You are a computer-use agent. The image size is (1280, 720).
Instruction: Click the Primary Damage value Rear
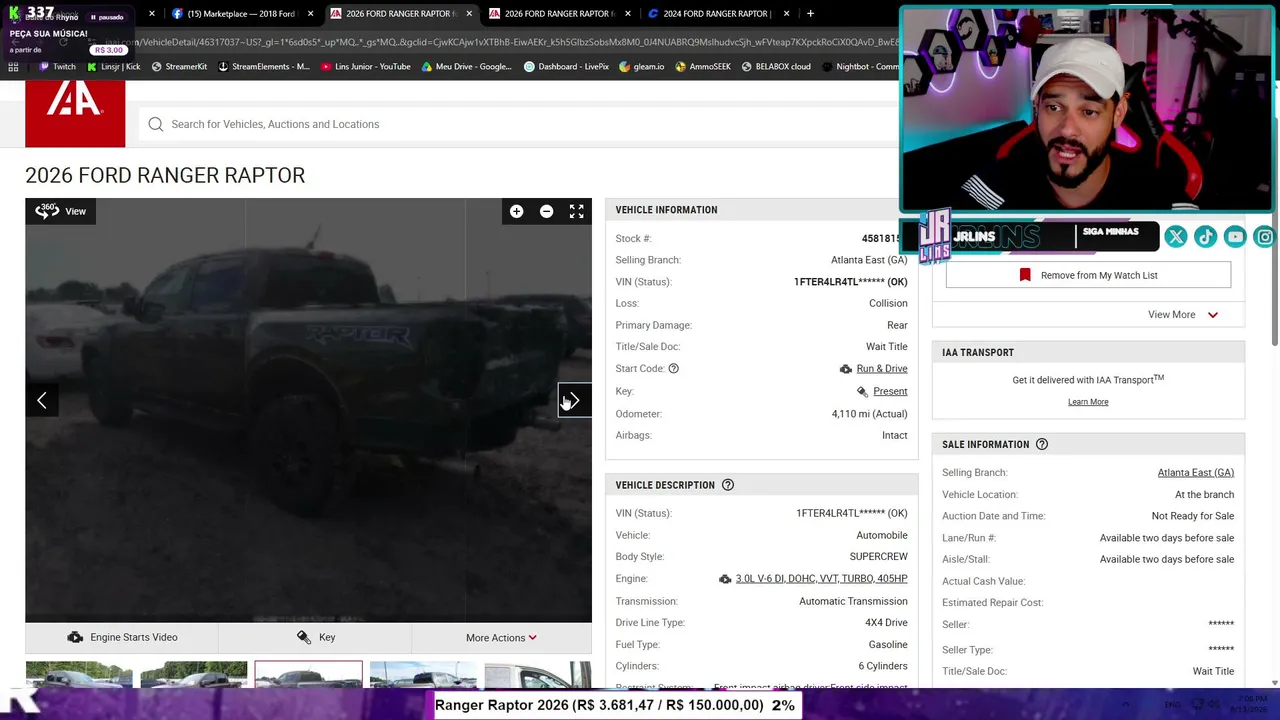897,325
